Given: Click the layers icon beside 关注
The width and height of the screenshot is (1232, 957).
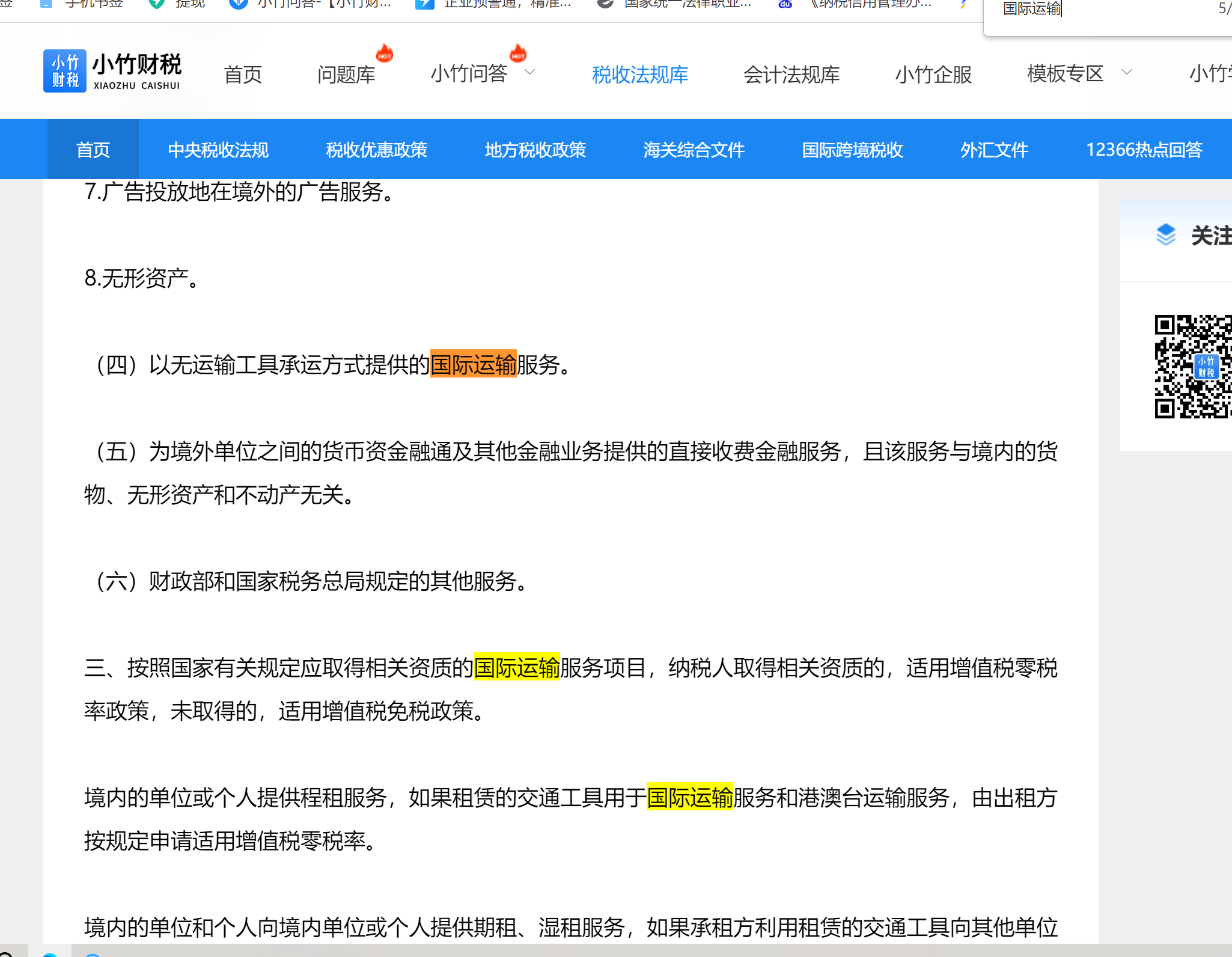Looking at the screenshot, I should click(1165, 234).
